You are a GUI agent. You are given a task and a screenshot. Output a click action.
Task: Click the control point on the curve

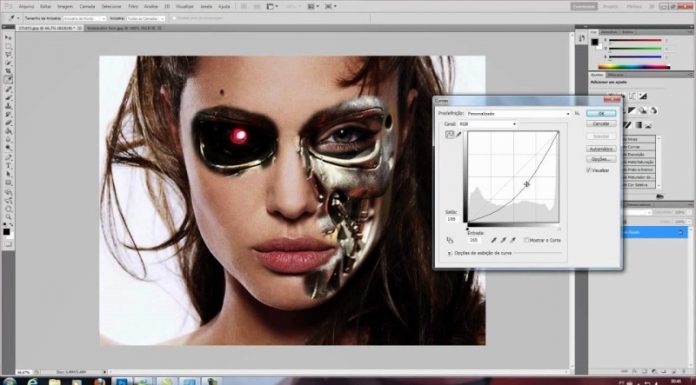click(x=526, y=184)
